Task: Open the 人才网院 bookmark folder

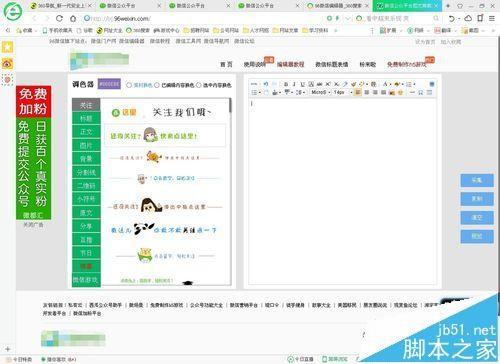Action: 256,30
